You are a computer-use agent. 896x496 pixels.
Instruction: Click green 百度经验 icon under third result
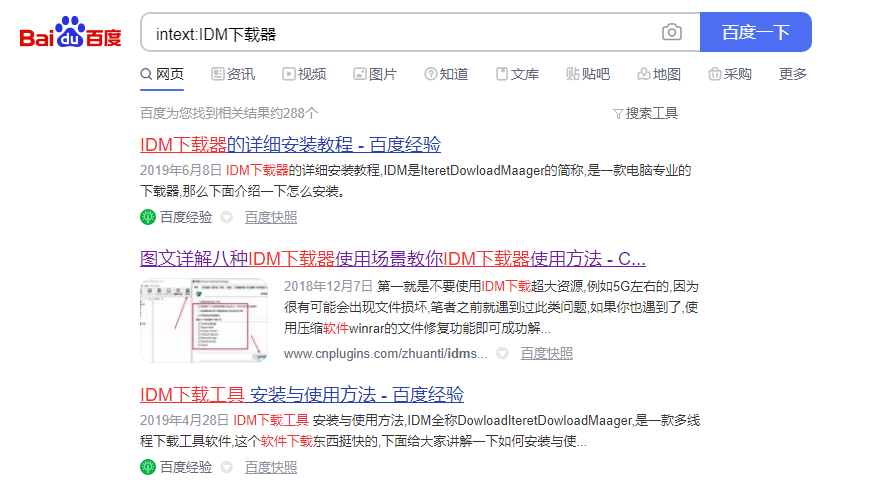148,467
